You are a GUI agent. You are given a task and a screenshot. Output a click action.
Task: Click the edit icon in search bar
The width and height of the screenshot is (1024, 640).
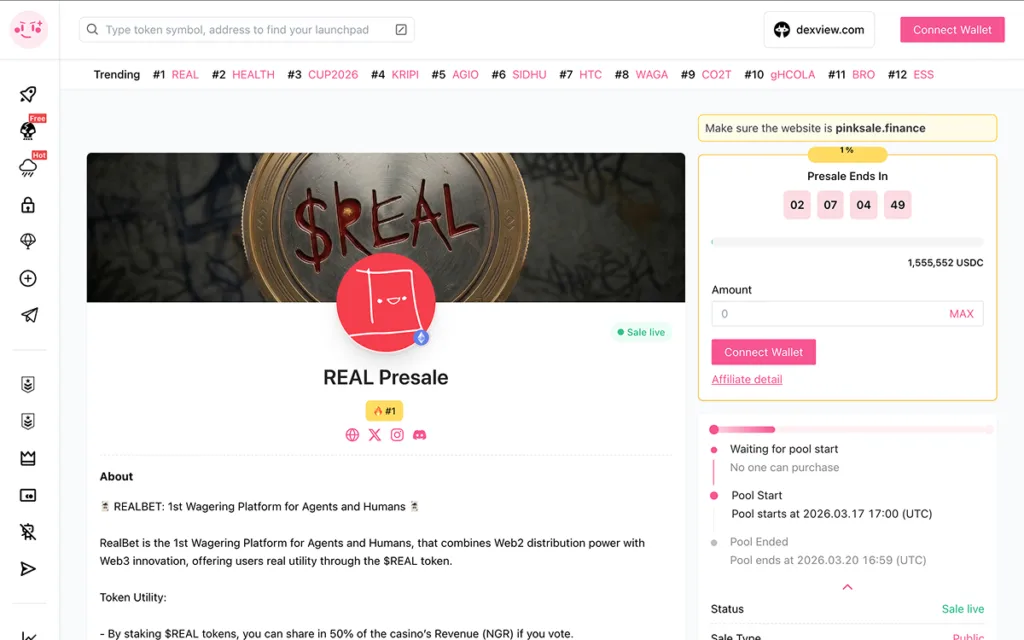click(401, 29)
